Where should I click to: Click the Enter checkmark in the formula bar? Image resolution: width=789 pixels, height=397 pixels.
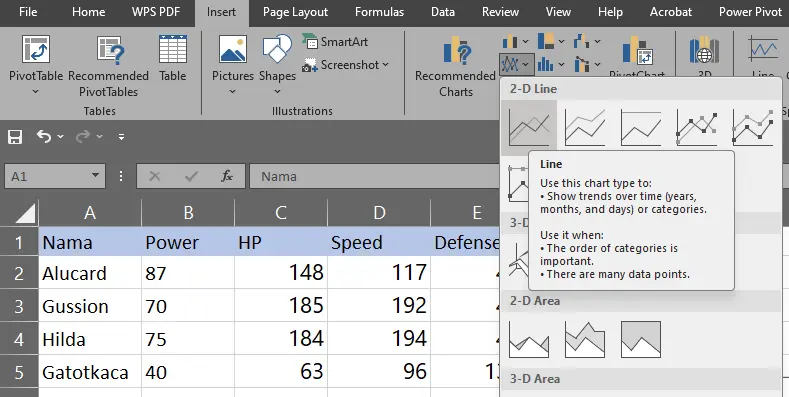[x=191, y=176]
